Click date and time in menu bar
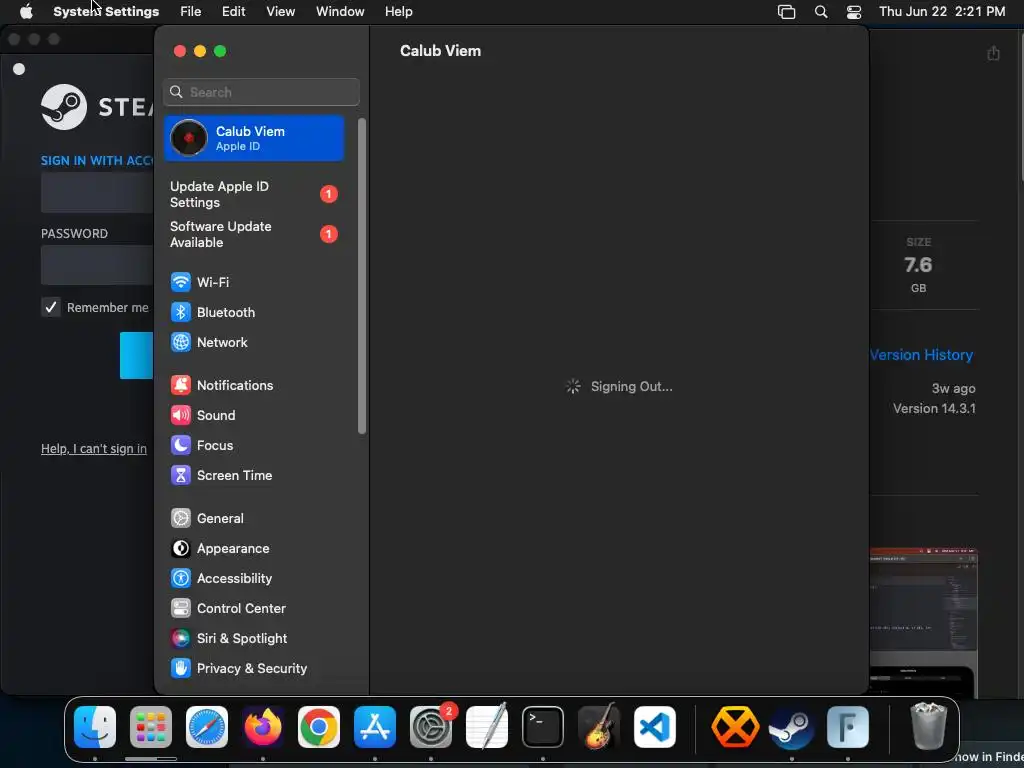This screenshot has width=1024, height=768. coord(942,12)
